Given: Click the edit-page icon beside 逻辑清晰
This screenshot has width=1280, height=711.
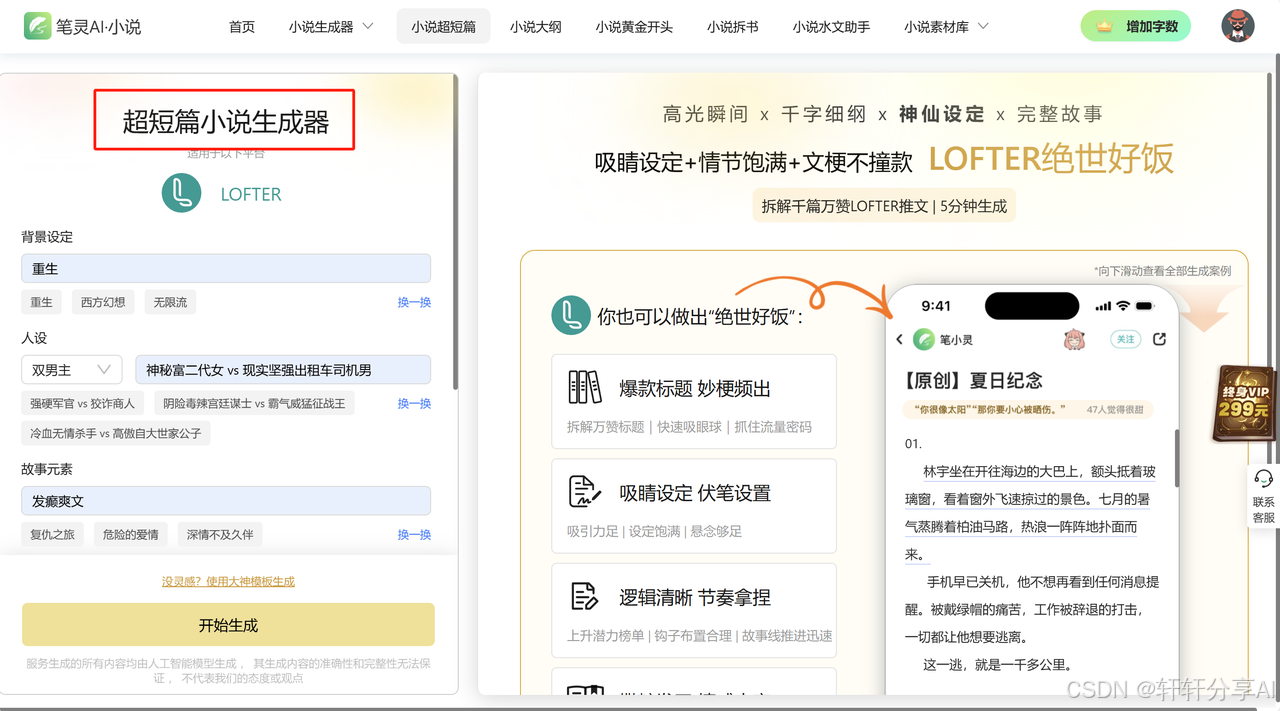Looking at the screenshot, I should pos(585,597).
